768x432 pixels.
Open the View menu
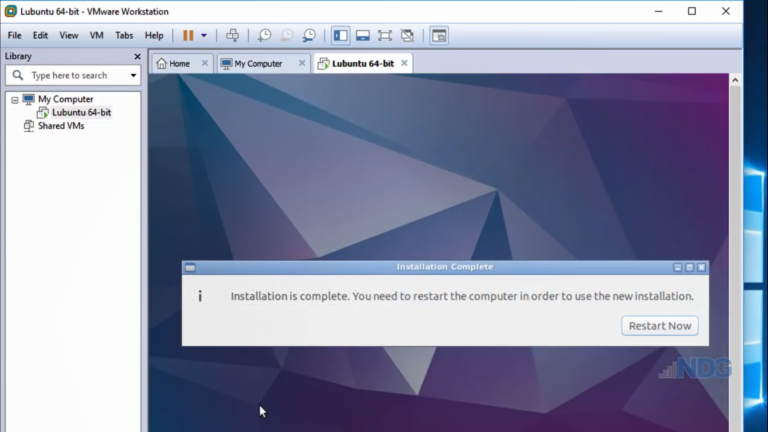click(x=69, y=35)
